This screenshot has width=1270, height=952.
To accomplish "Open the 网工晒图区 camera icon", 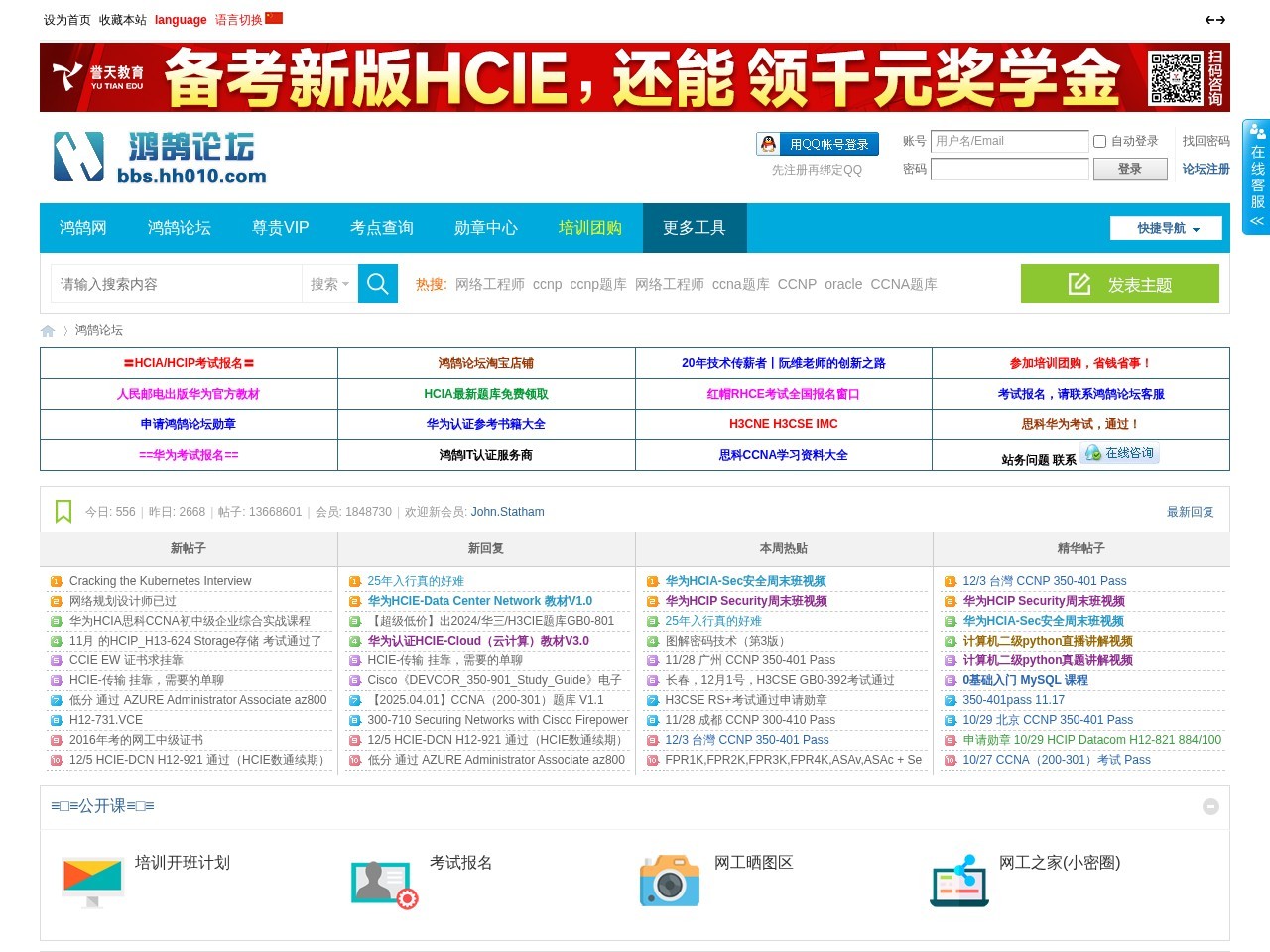I will pos(670,880).
